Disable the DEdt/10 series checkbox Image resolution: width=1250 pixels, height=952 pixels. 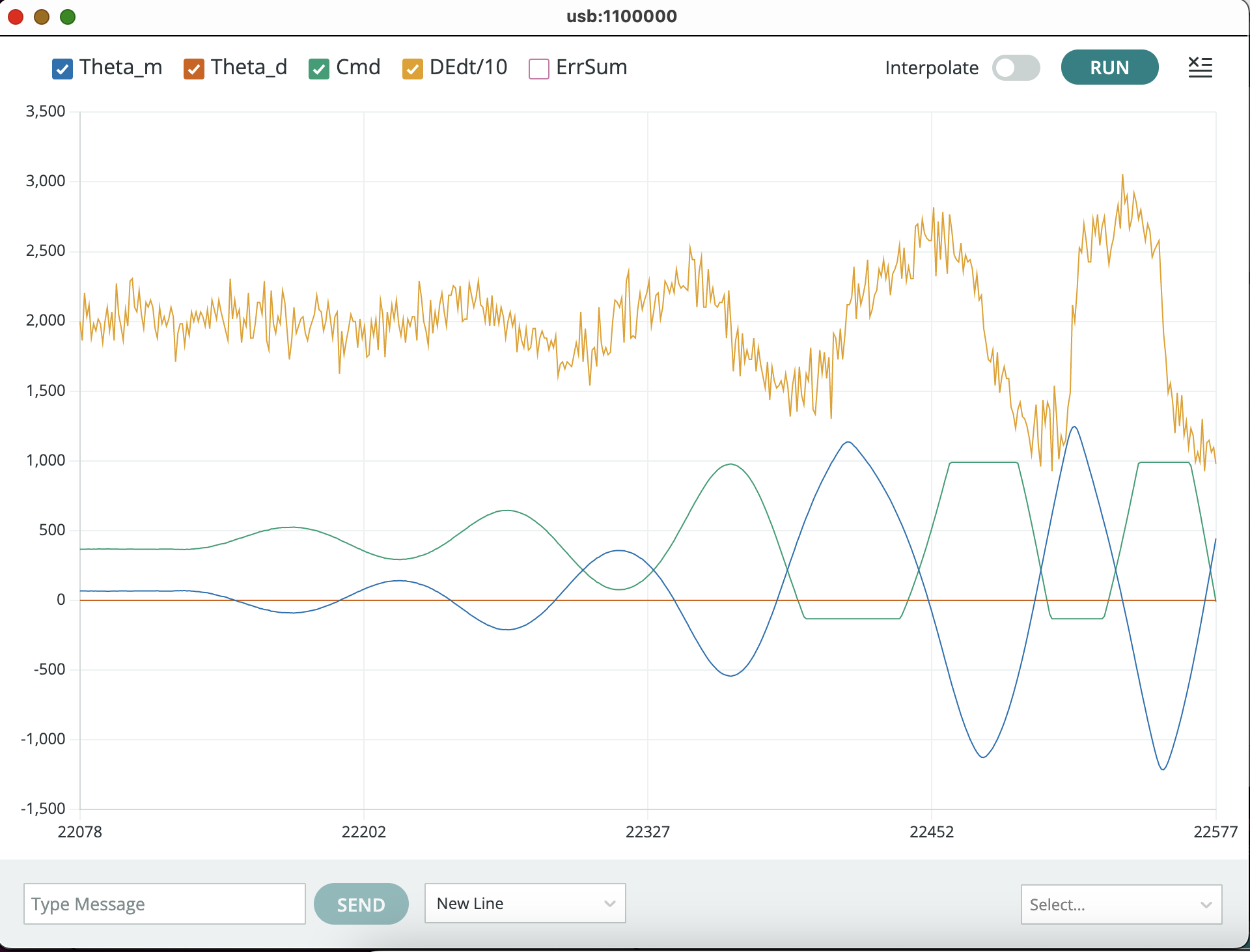tap(413, 68)
